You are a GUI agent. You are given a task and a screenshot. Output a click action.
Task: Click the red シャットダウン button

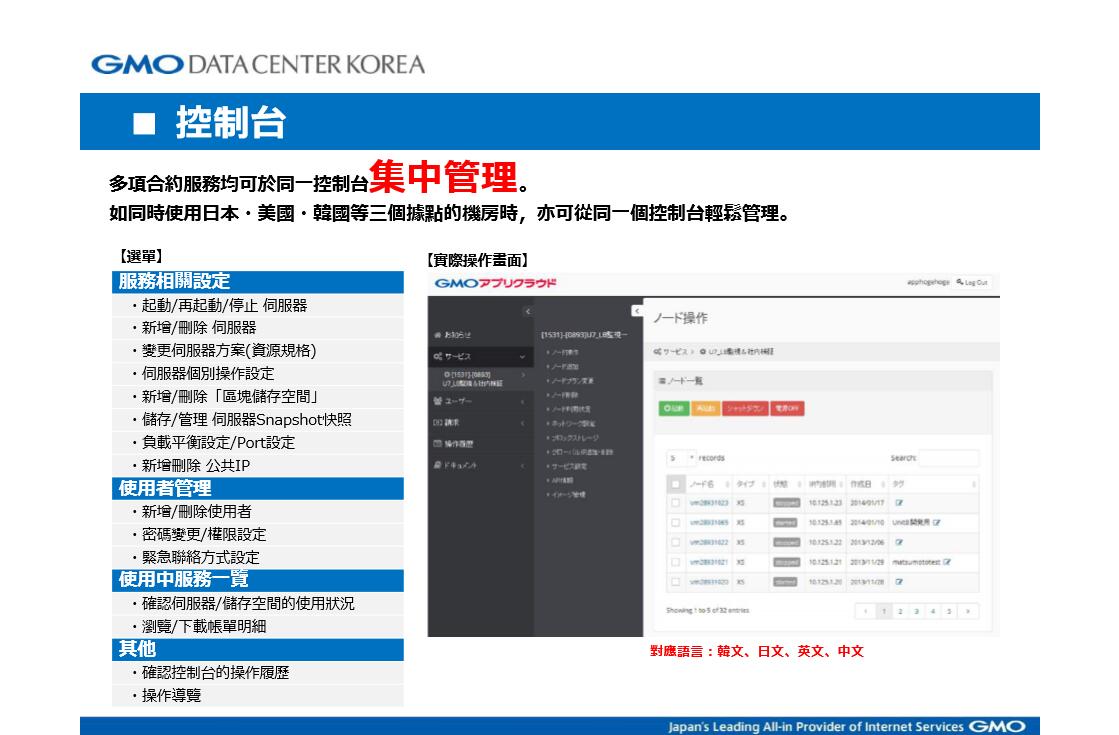(745, 408)
